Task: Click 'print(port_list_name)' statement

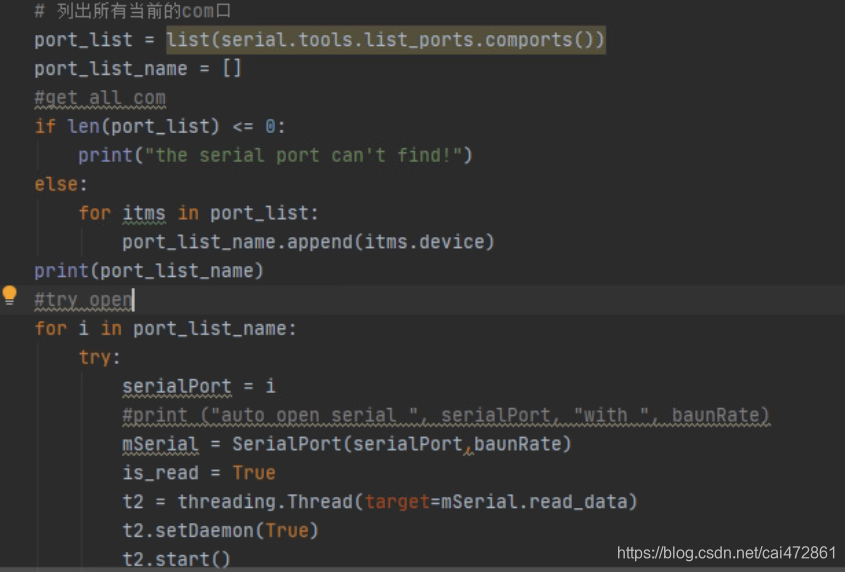Action: (x=149, y=271)
